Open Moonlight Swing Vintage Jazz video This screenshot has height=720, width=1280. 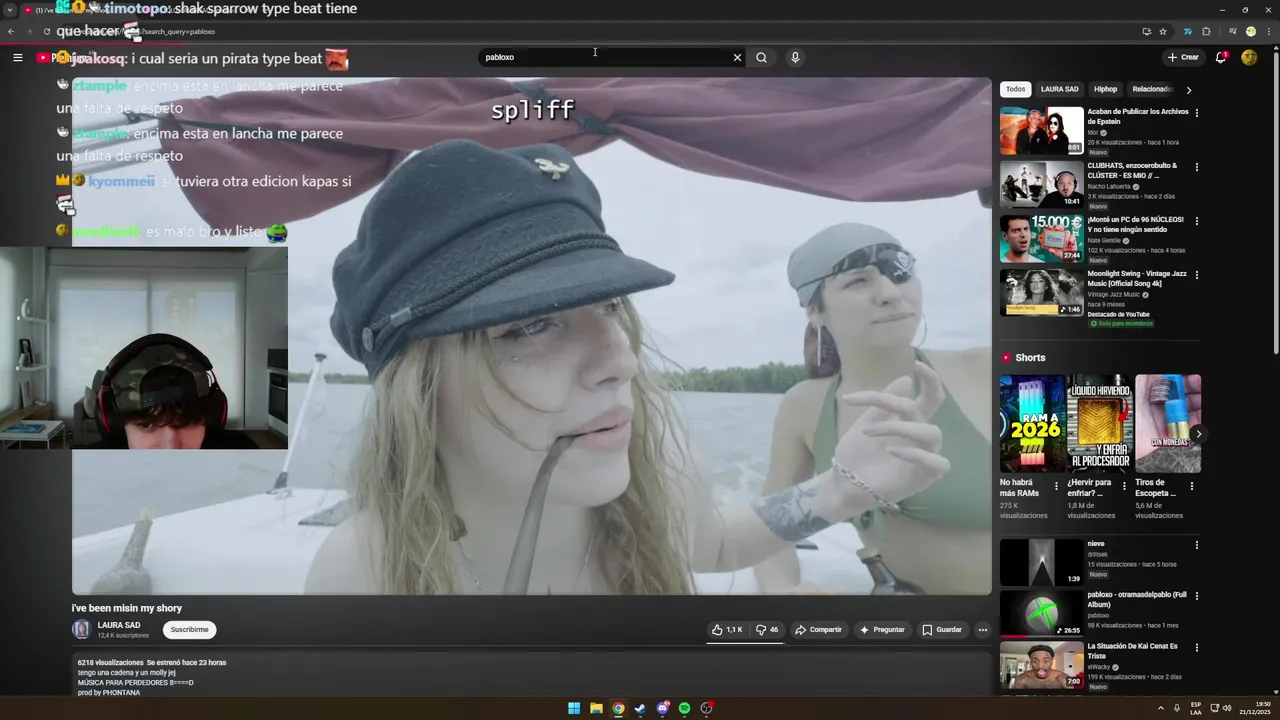[x=1041, y=293]
